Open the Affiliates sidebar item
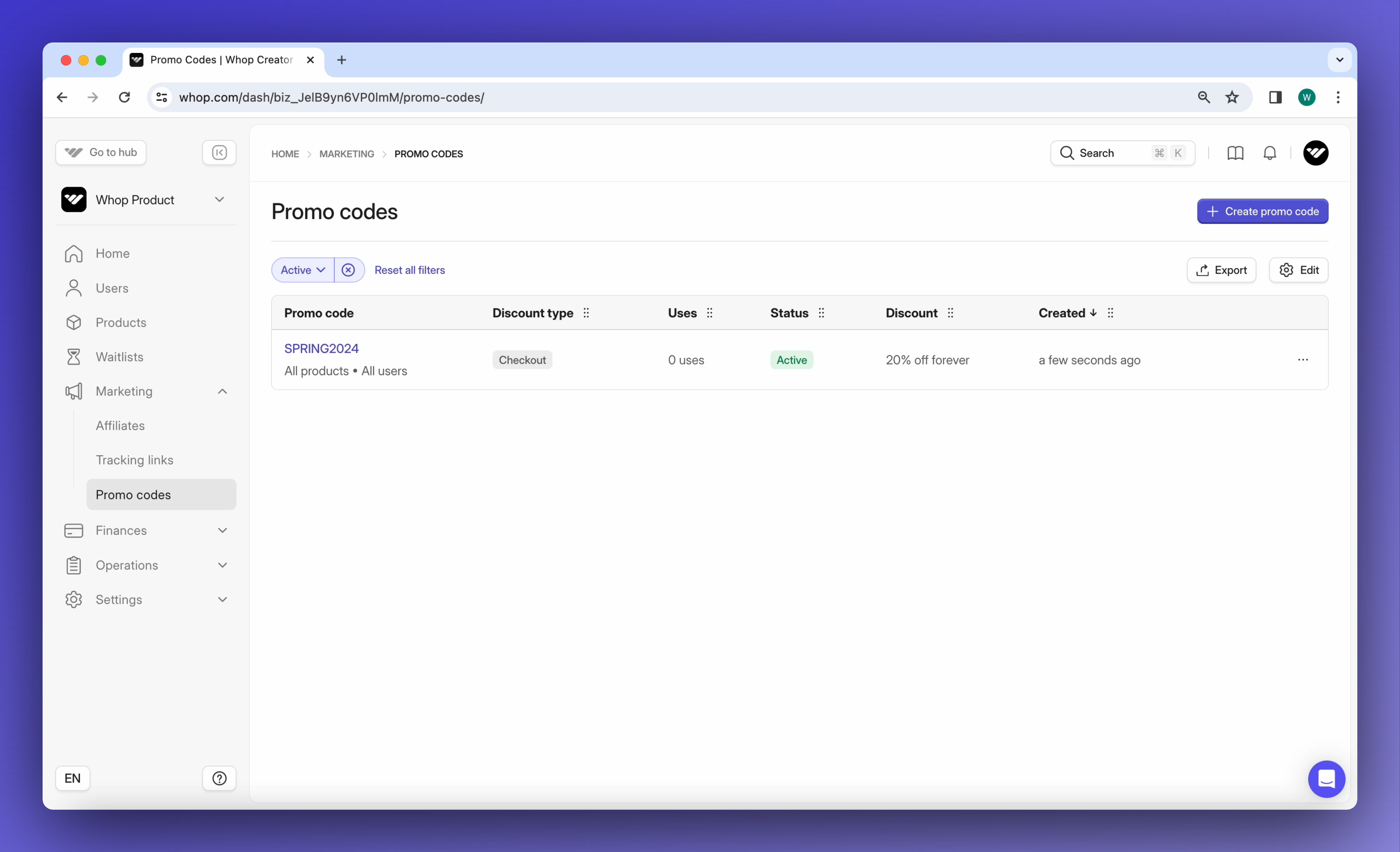This screenshot has height=852, width=1400. 120,425
